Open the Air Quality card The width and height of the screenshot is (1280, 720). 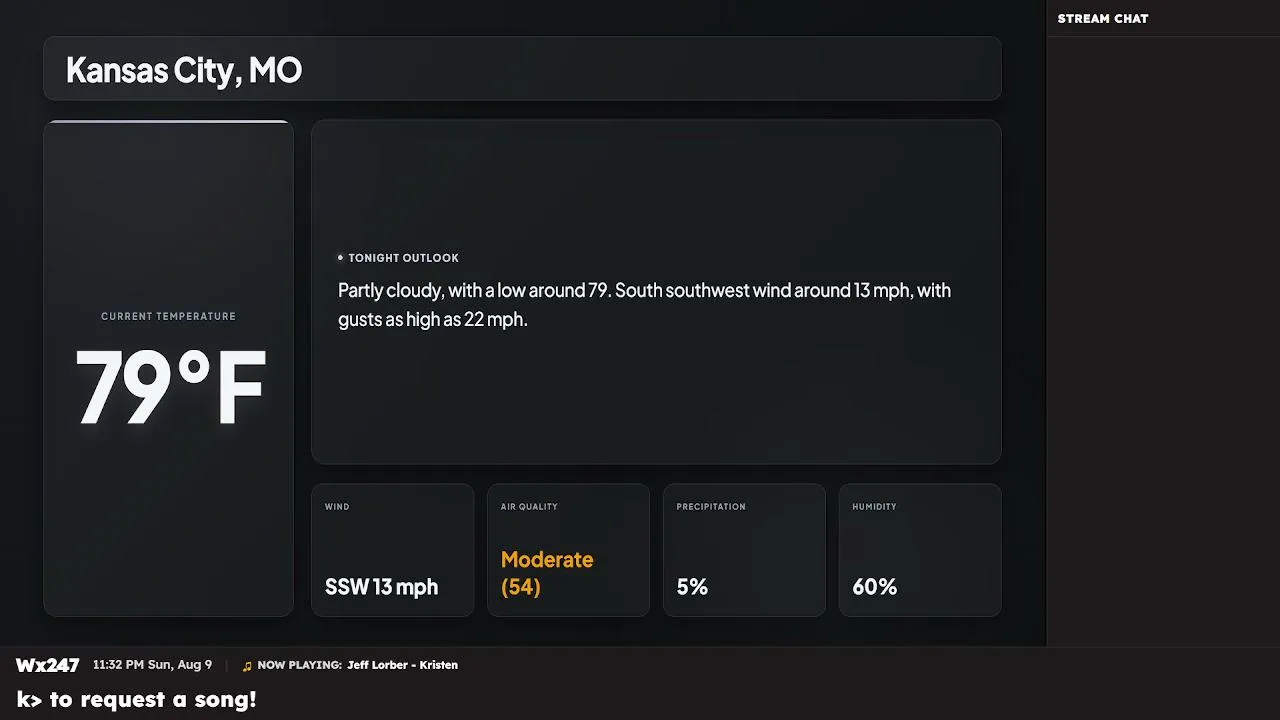click(x=568, y=550)
